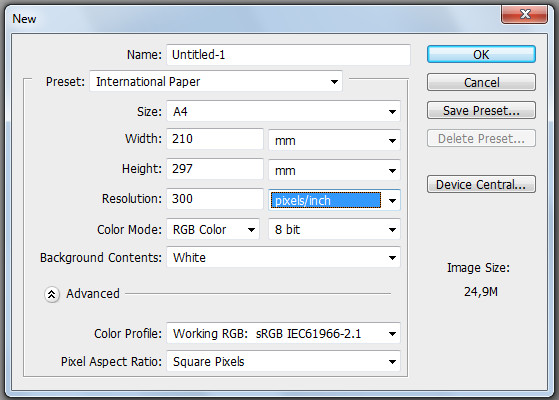The image size is (559, 400).
Task: Click the Cancel button
Action: (481, 82)
